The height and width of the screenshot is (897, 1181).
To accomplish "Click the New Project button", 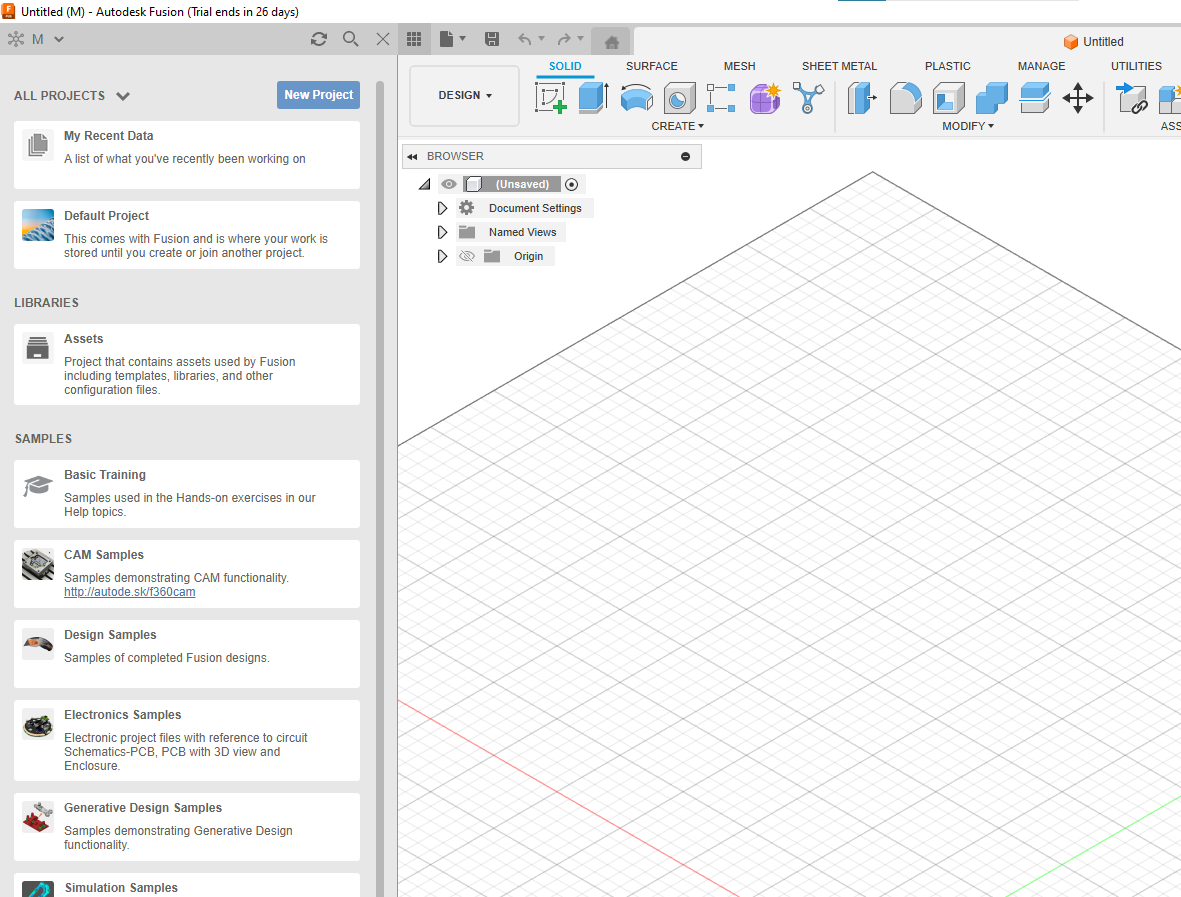I will (x=319, y=95).
